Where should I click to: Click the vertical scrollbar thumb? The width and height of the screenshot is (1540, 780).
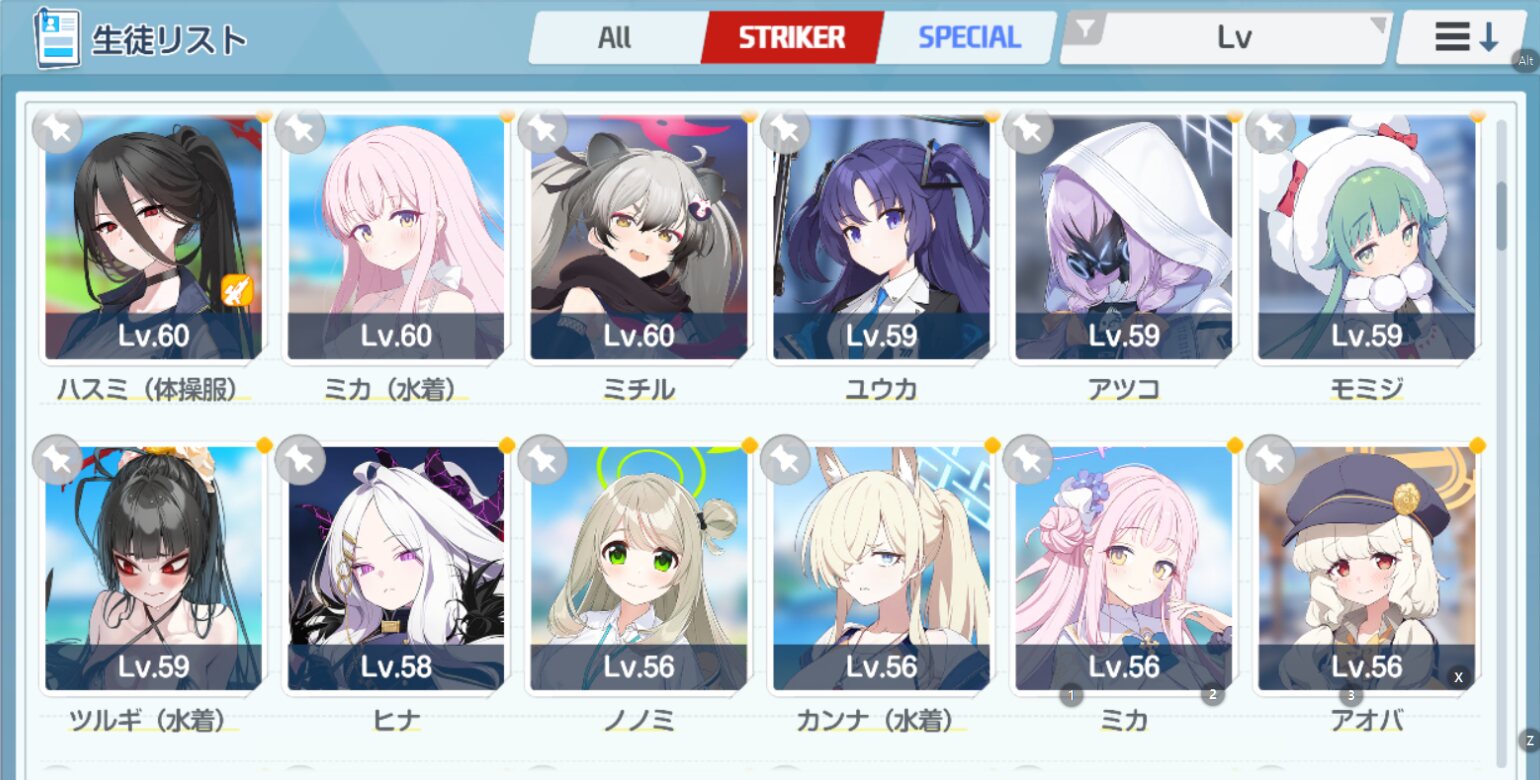[1501, 215]
